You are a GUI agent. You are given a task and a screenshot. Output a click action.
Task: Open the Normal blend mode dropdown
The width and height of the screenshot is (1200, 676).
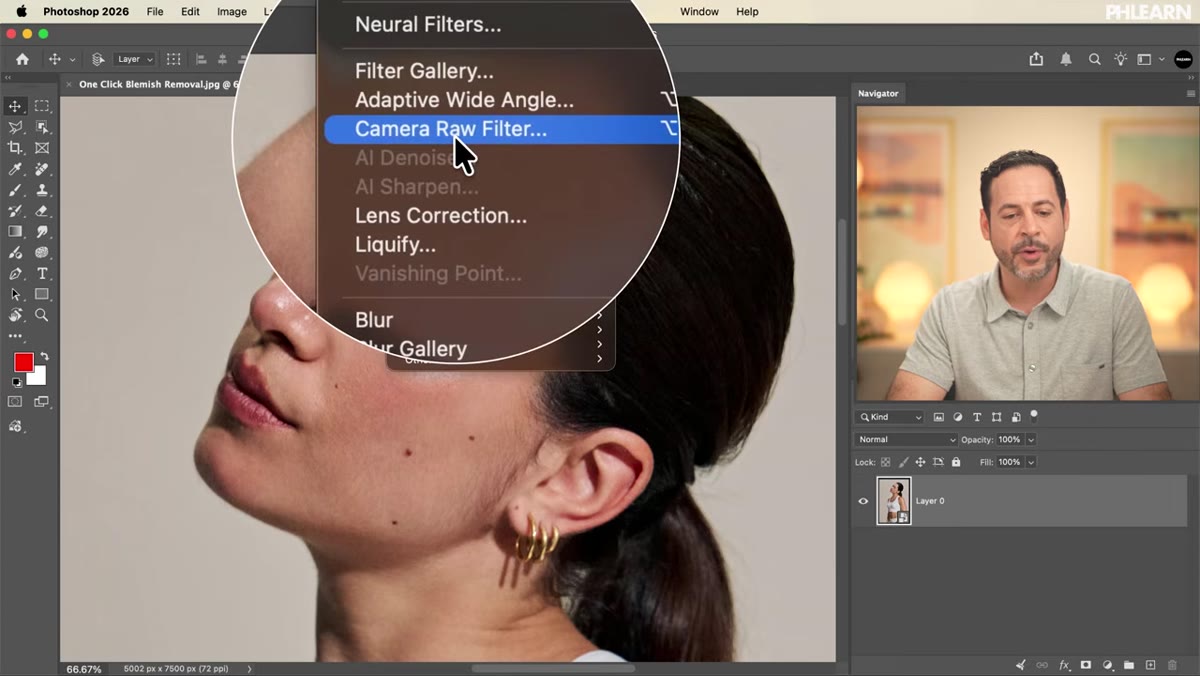coord(907,439)
